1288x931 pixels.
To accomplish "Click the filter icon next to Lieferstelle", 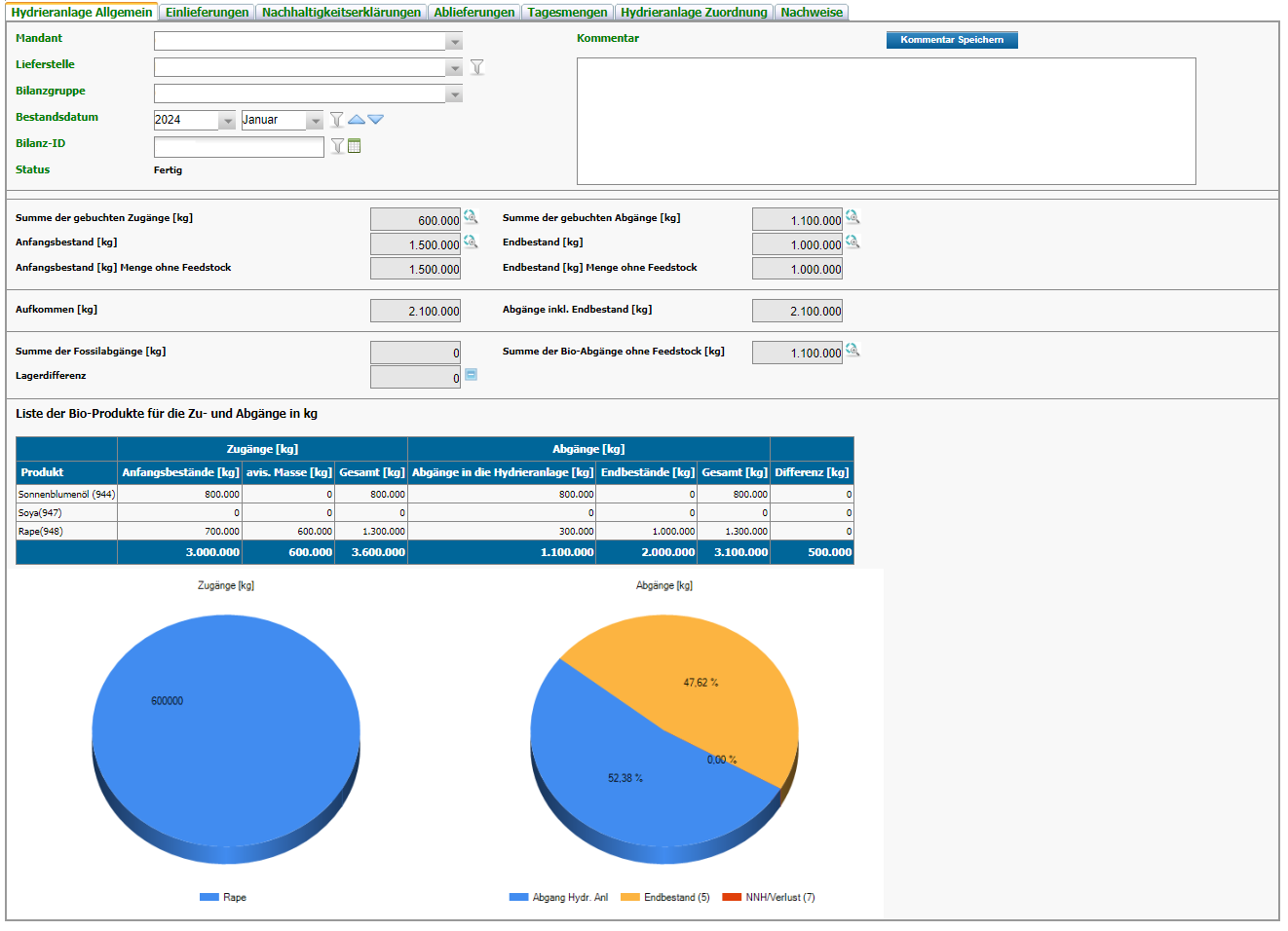I will click(x=476, y=67).
